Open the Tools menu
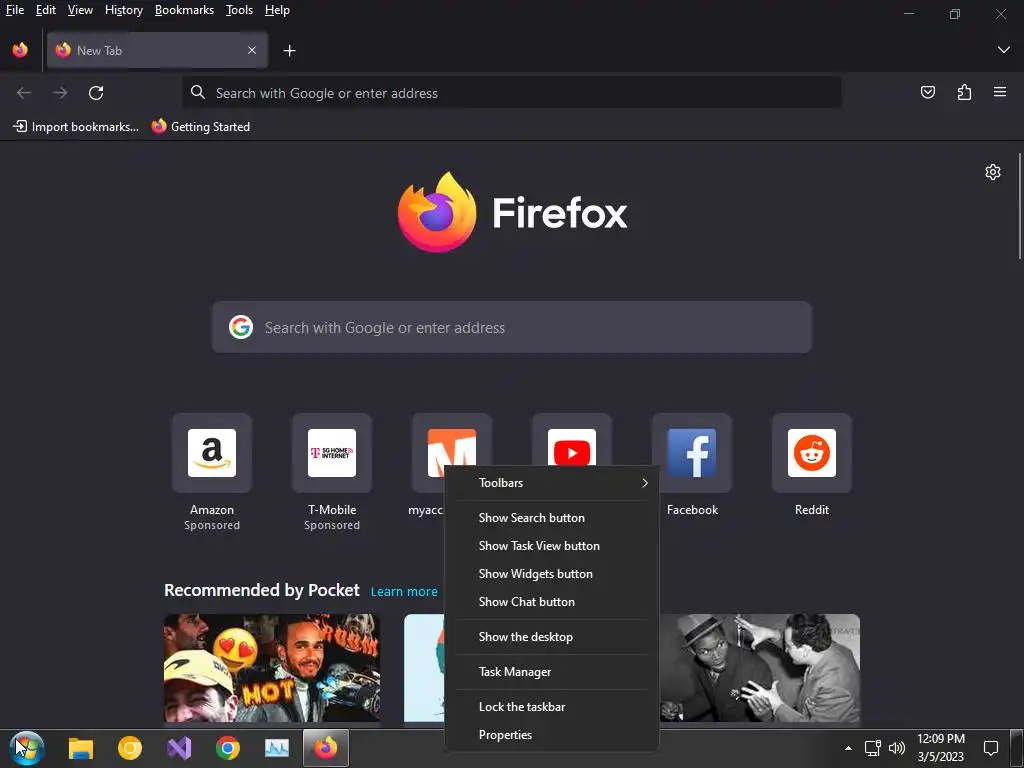1024x768 pixels. click(239, 10)
